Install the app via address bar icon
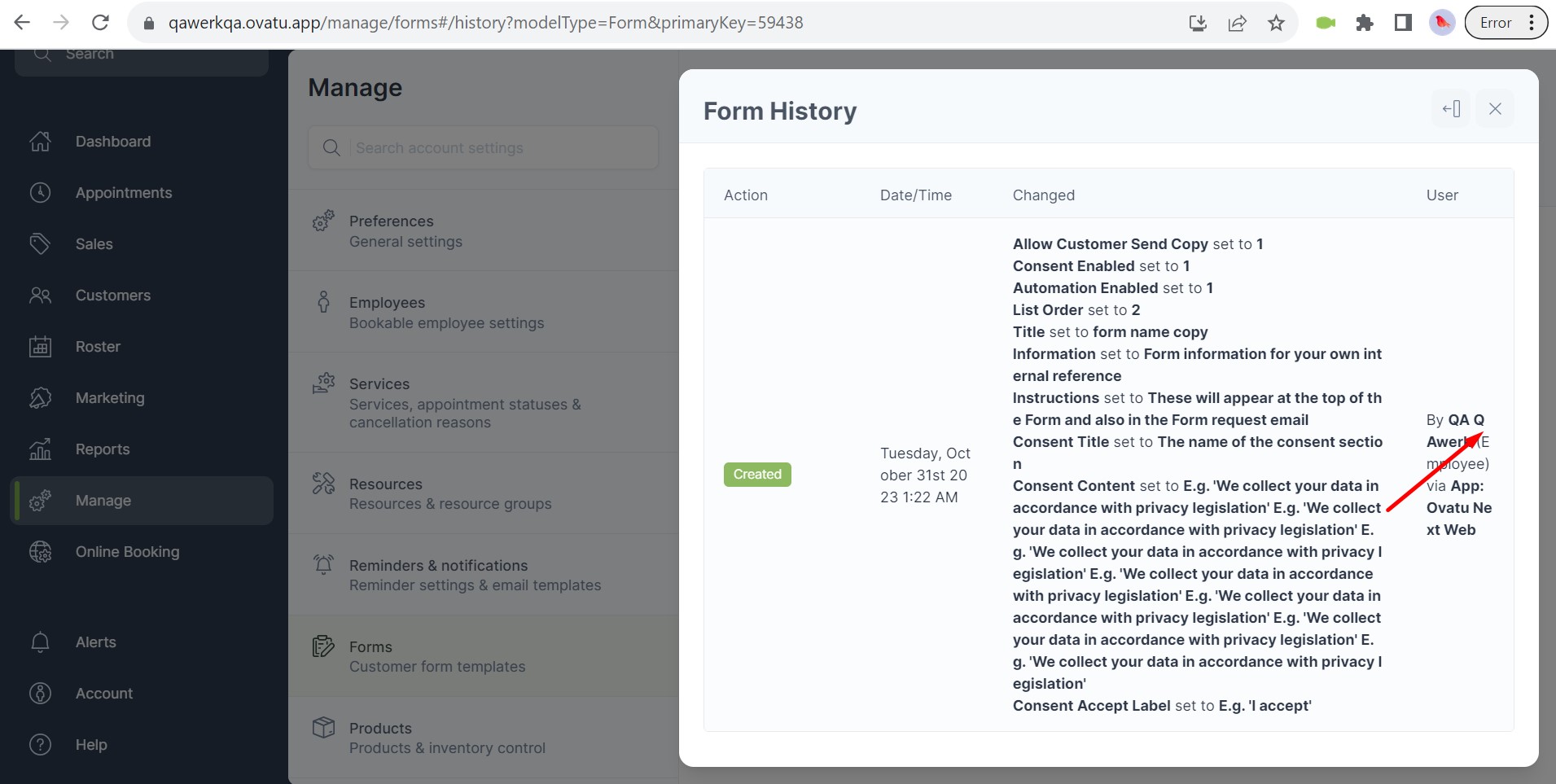1556x784 pixels. tap(1198, 23)
